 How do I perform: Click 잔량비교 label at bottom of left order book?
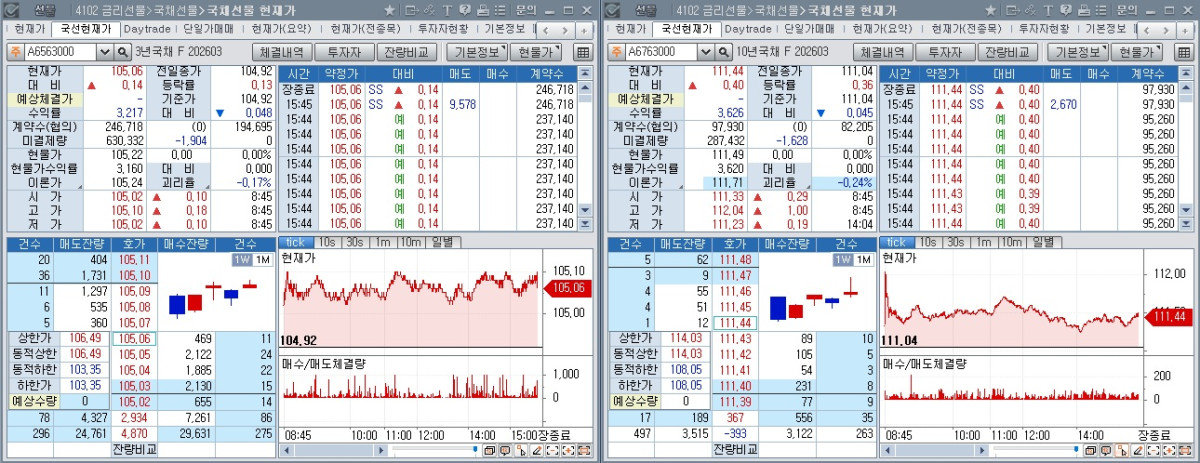pyautogui.click(x=134, y=450)
